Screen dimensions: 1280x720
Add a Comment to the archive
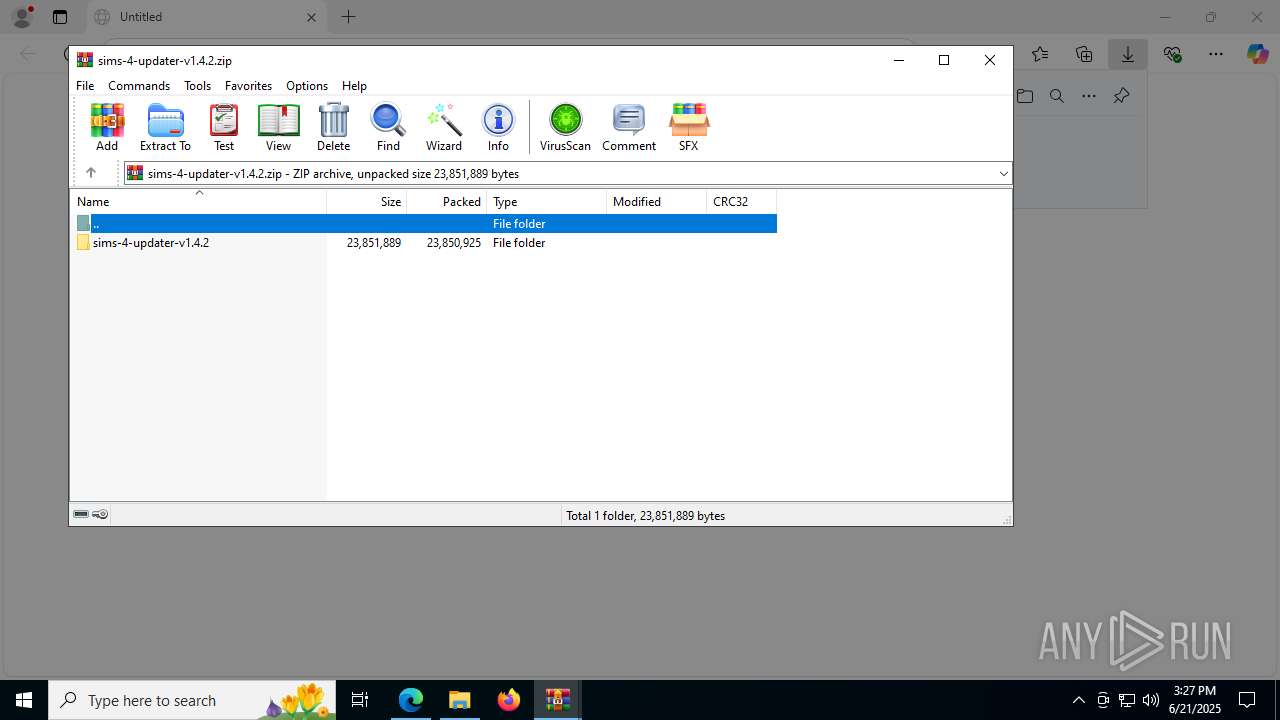coord(629,127)
